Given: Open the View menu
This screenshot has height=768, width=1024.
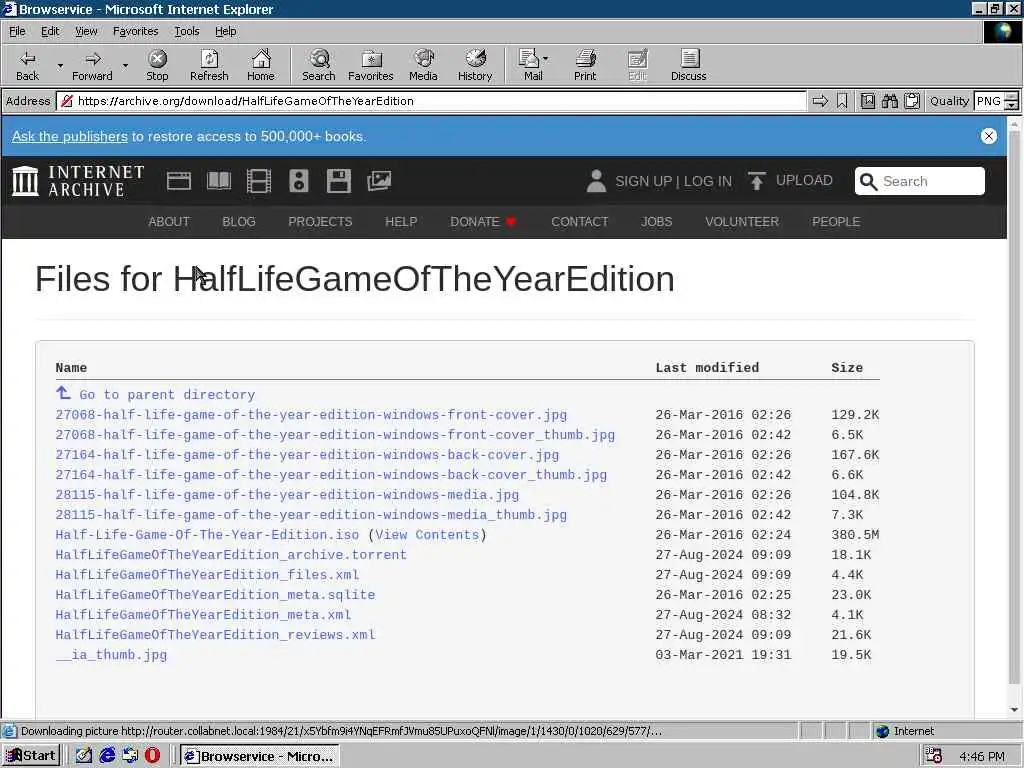Looking at the screenshot, I should pyautogui.click(x=86, y=31).
